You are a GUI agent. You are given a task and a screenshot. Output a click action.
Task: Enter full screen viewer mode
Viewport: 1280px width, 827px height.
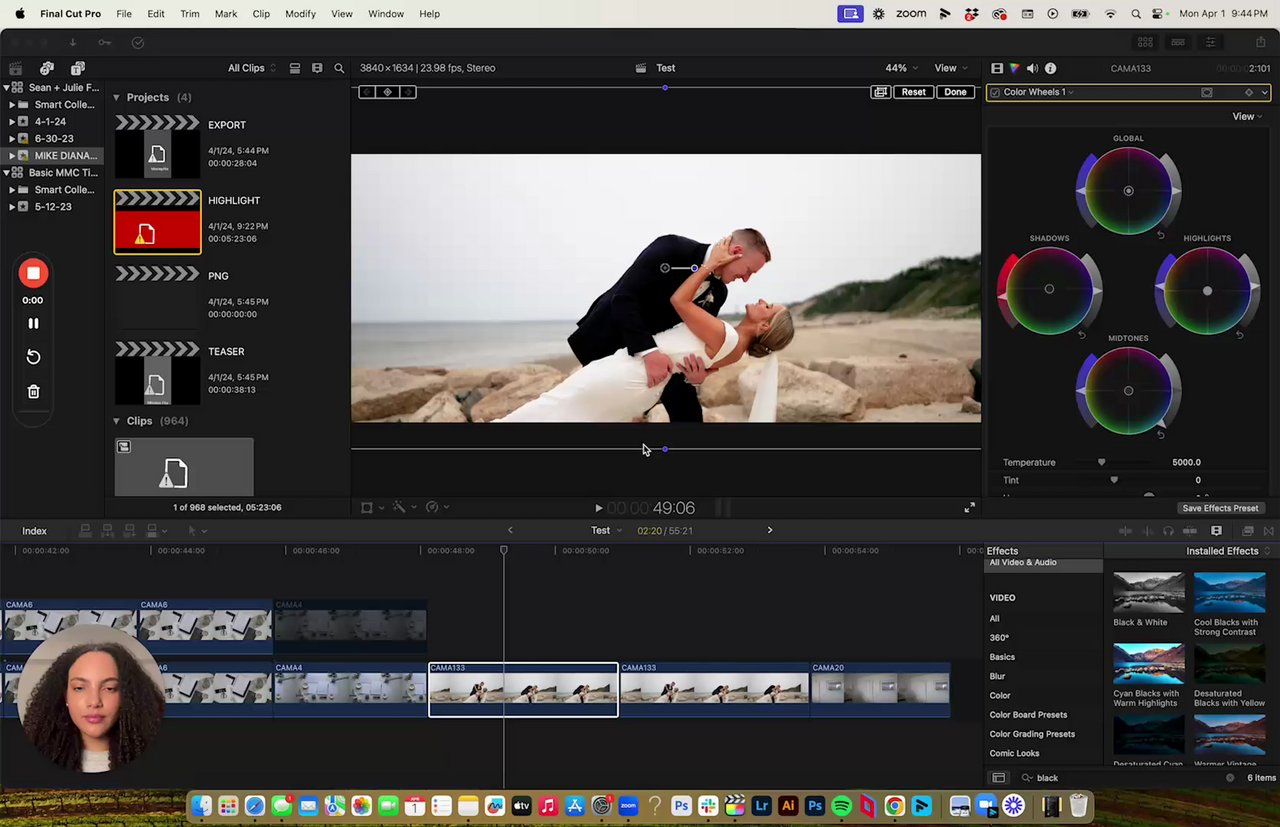[969, 508]
